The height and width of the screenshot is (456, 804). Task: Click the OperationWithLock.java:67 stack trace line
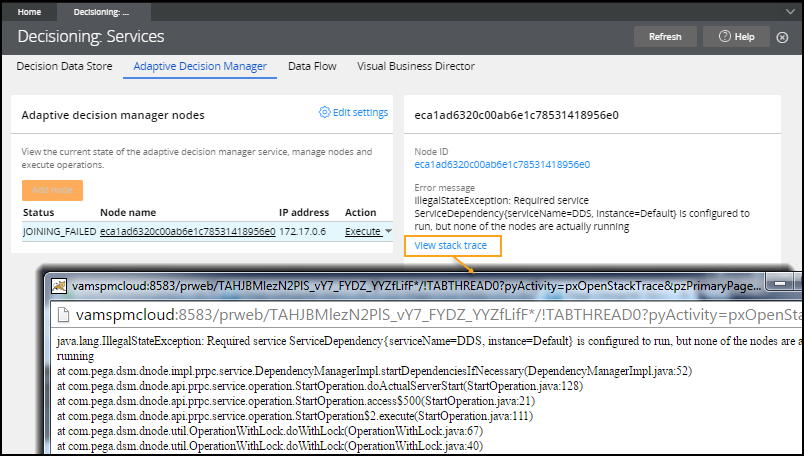pos(270,431)
